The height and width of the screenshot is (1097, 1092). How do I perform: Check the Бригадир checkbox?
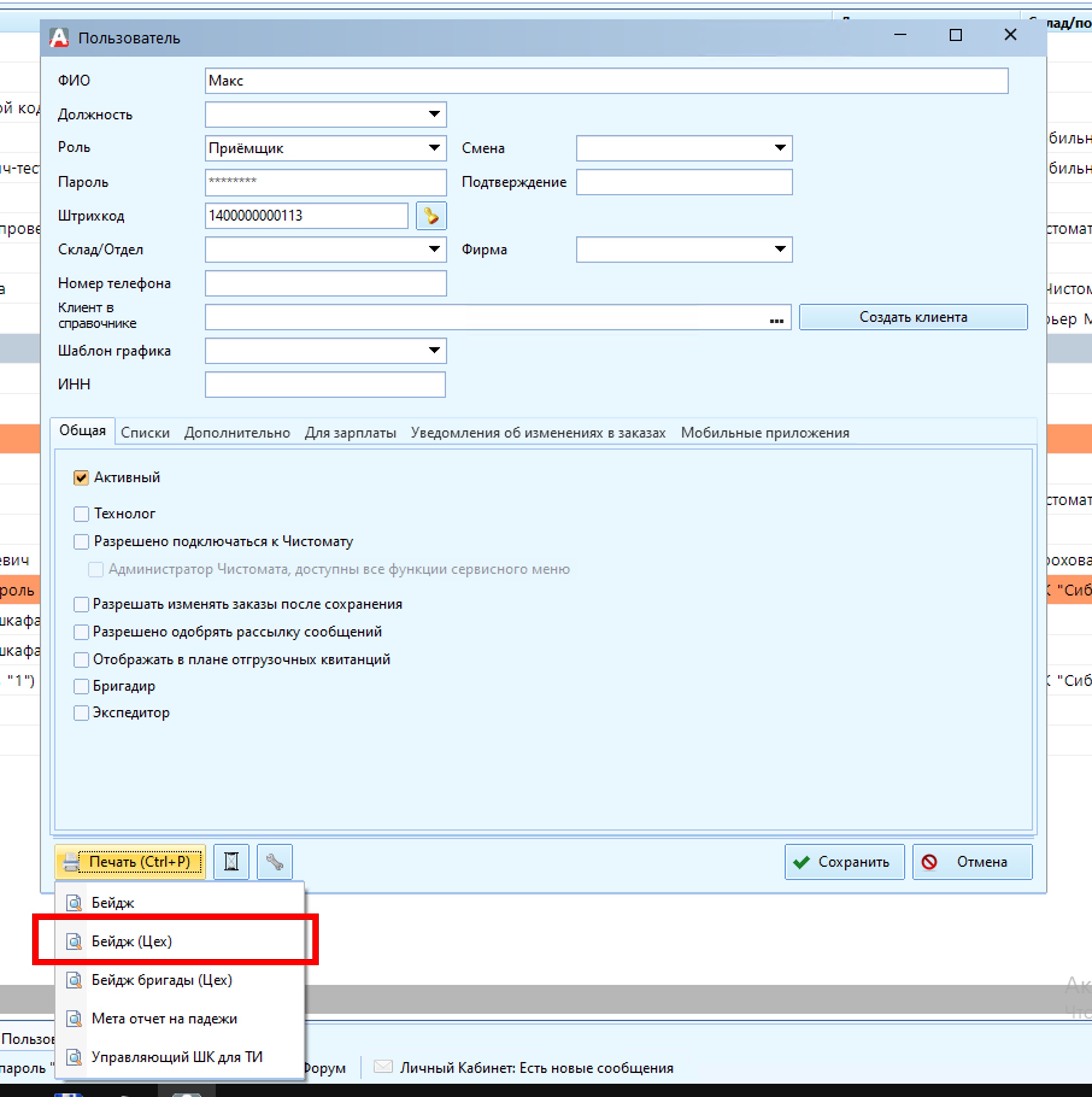[81, 687]
